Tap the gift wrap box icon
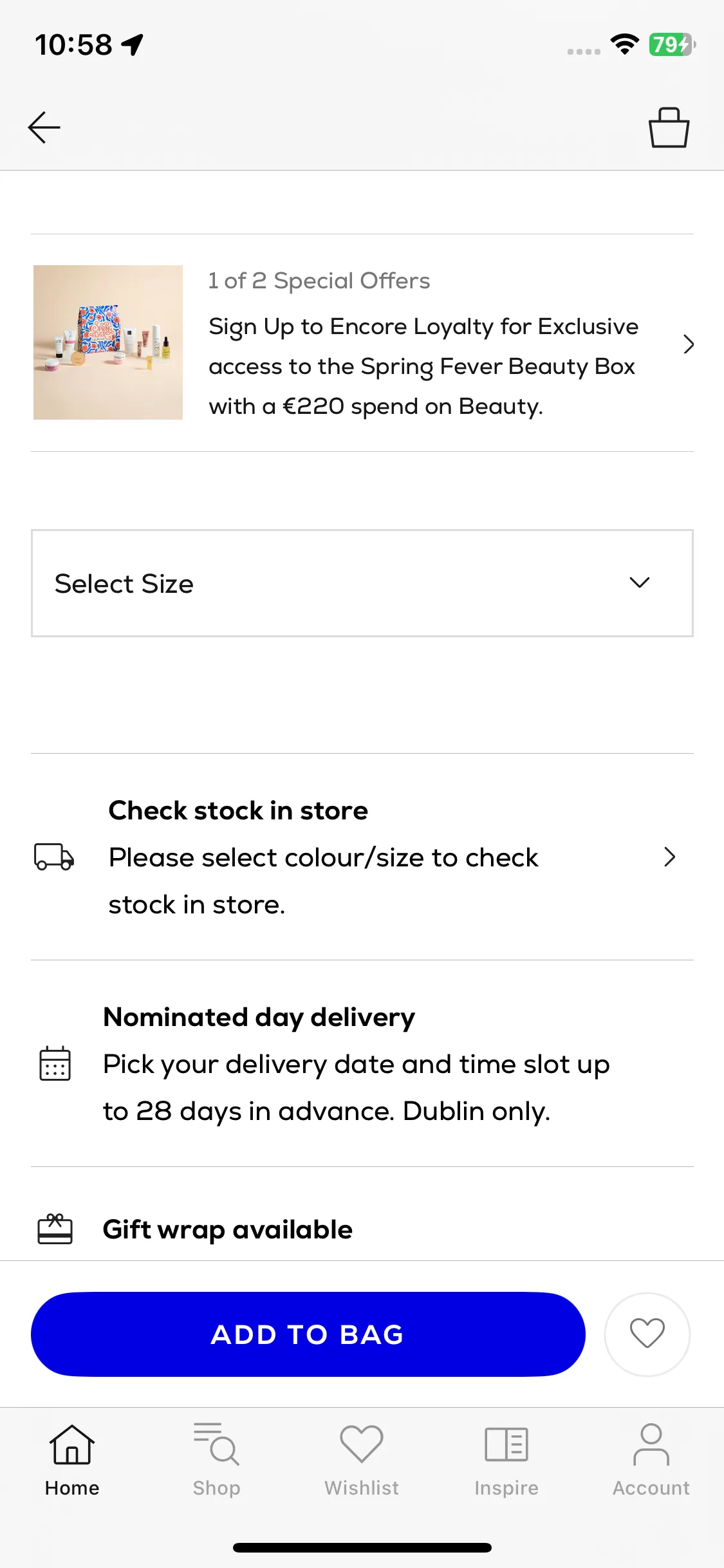Screen dimensions: 724x1568 (x=55, y=1229)
